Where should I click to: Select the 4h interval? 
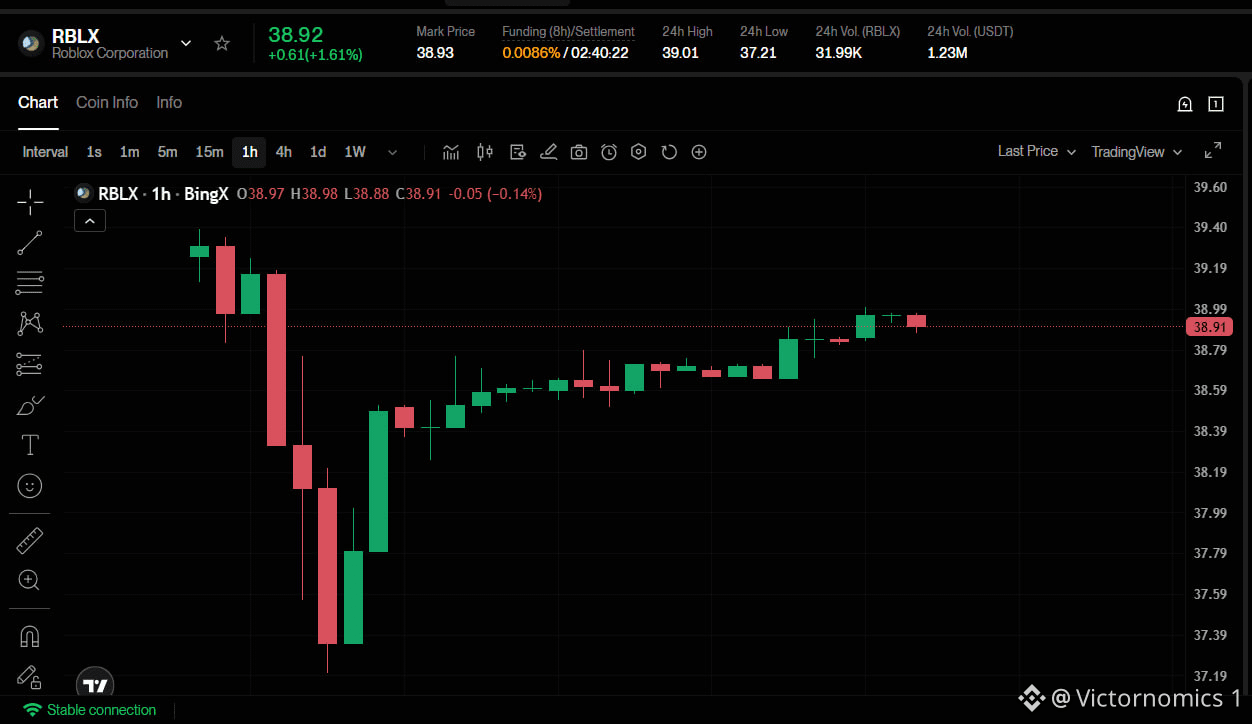click(x=284, y=152)
